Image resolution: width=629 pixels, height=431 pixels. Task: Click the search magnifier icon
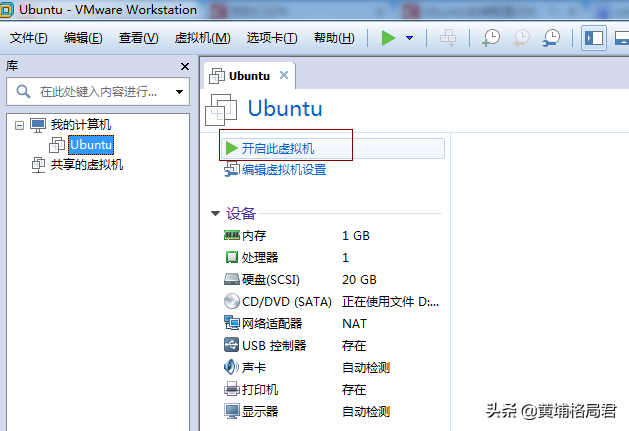click(x=23, y=92)
